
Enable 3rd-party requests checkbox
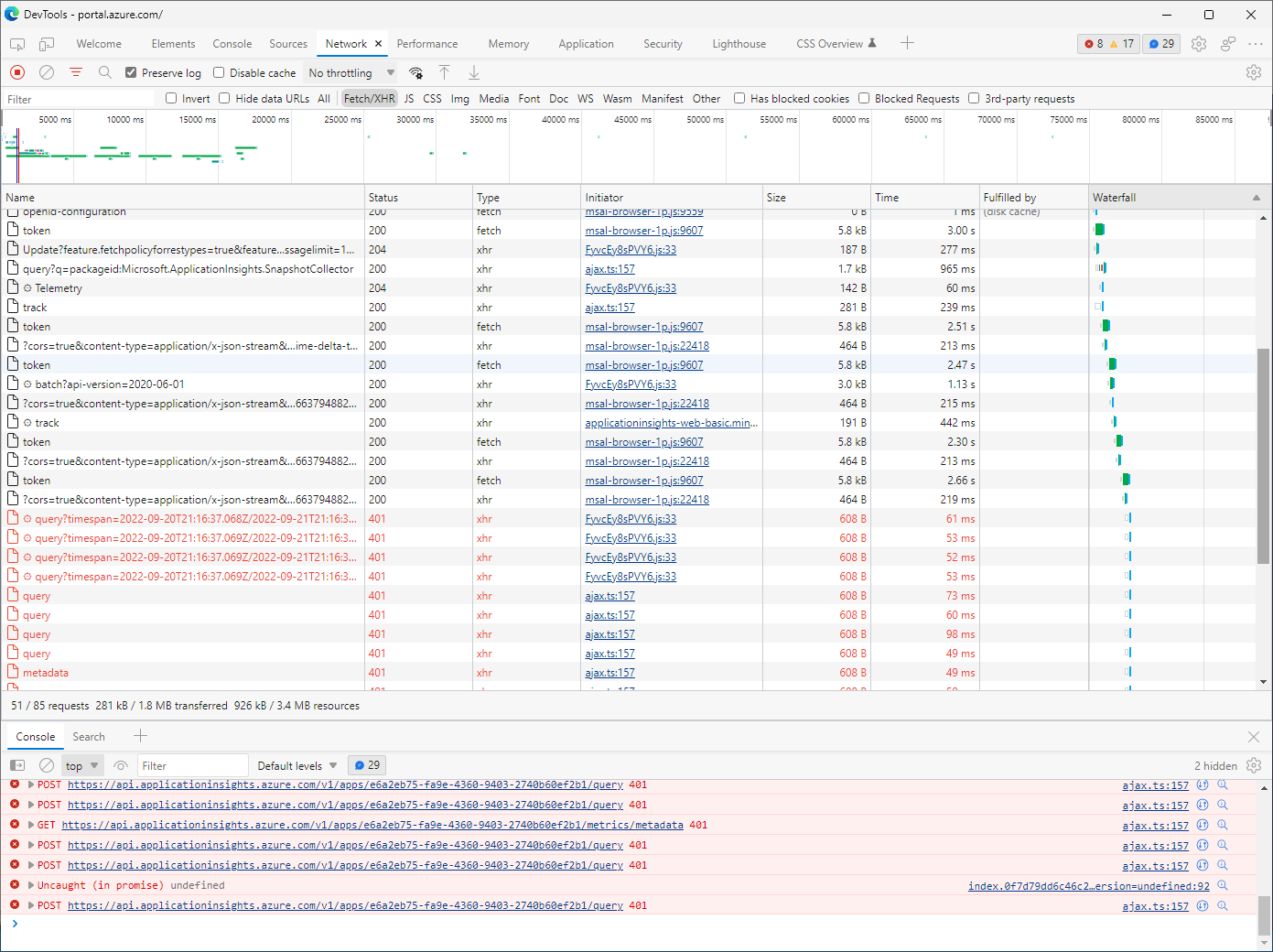(974, 98)
